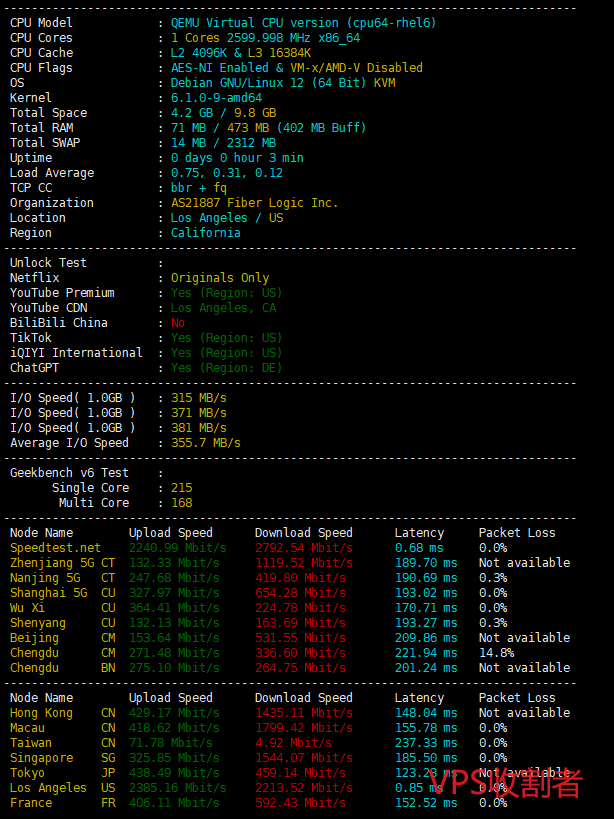
Task: Select the Average I/O Speed 355.7 MB/s value
Action: pyautogui.click(x=205, y=443)
